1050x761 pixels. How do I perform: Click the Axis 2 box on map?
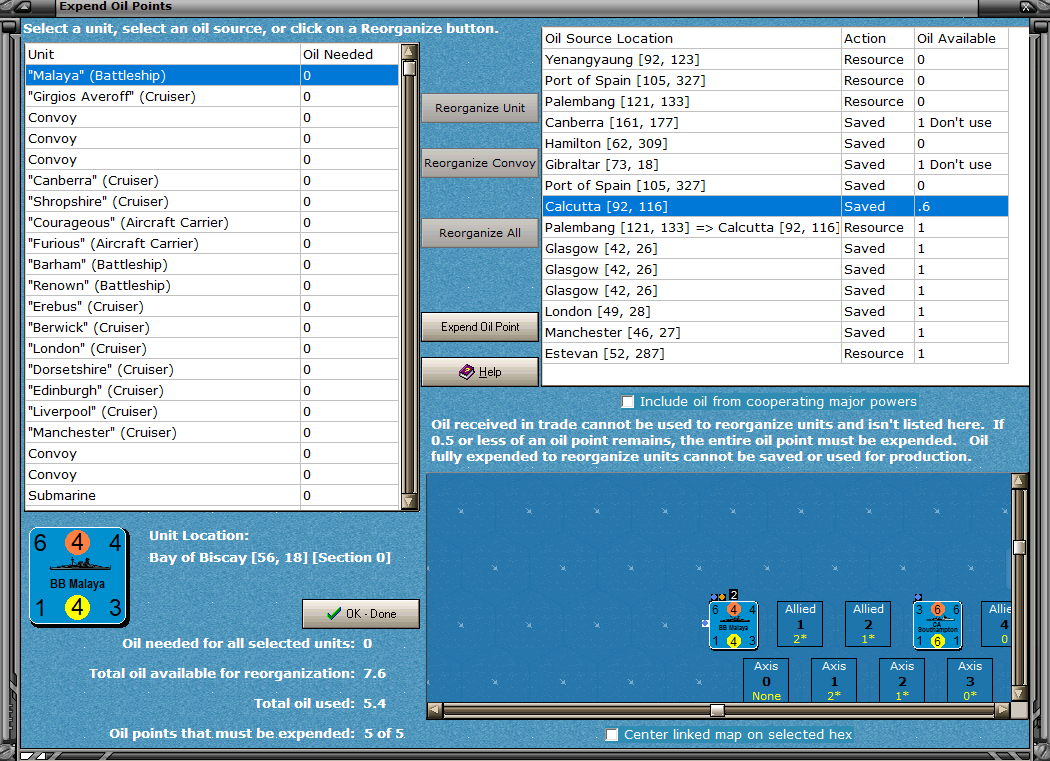[x=902, y=681]
